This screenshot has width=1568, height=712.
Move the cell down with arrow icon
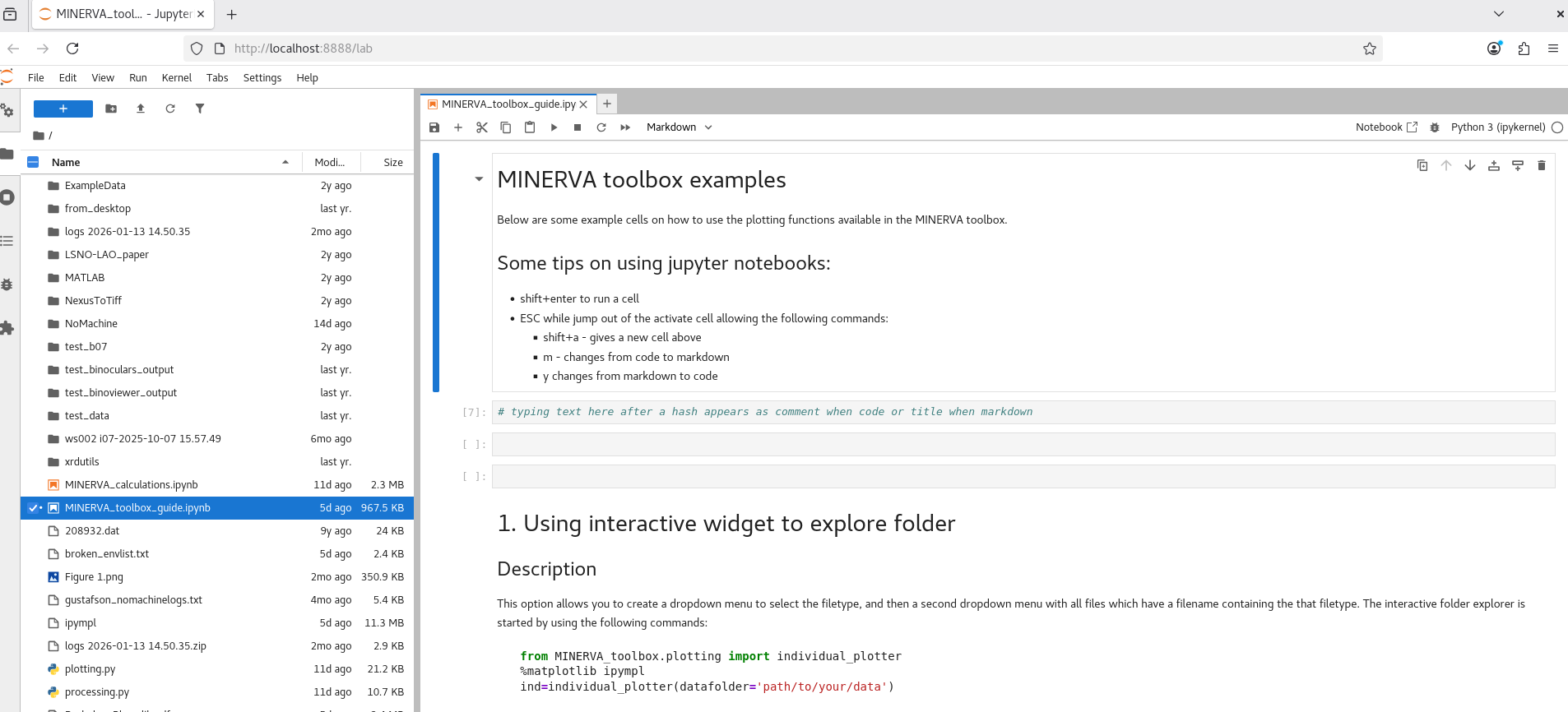click(1469, 165)
